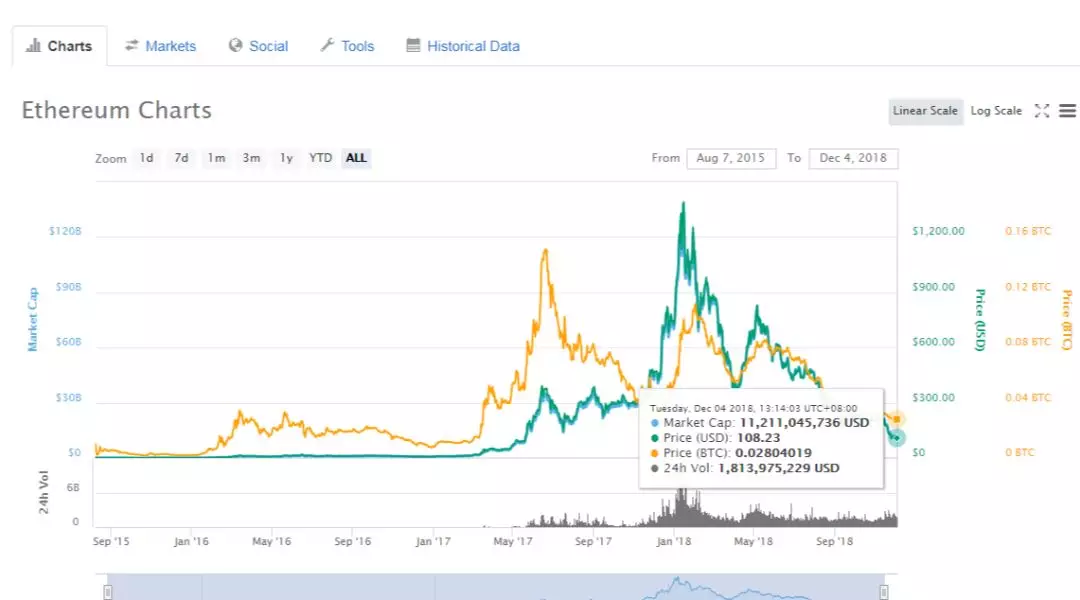Screen dimensions: 1080x600
Task: Click the 6B volume axis label
Action: point(72,488)
